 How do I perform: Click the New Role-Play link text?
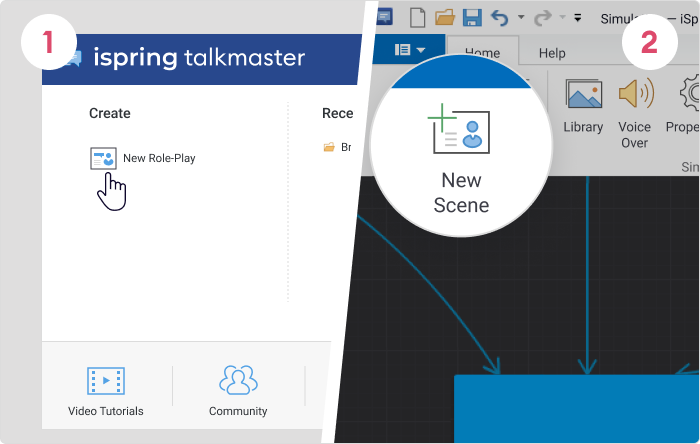point(159,158)
